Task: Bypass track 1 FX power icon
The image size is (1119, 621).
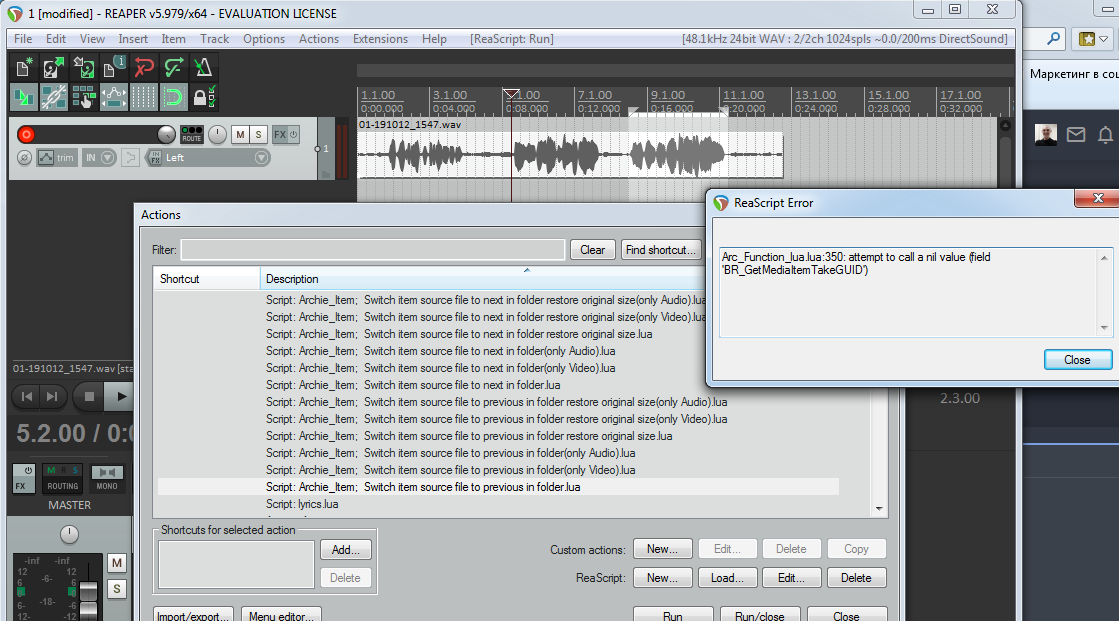Action: coord(293,134)
